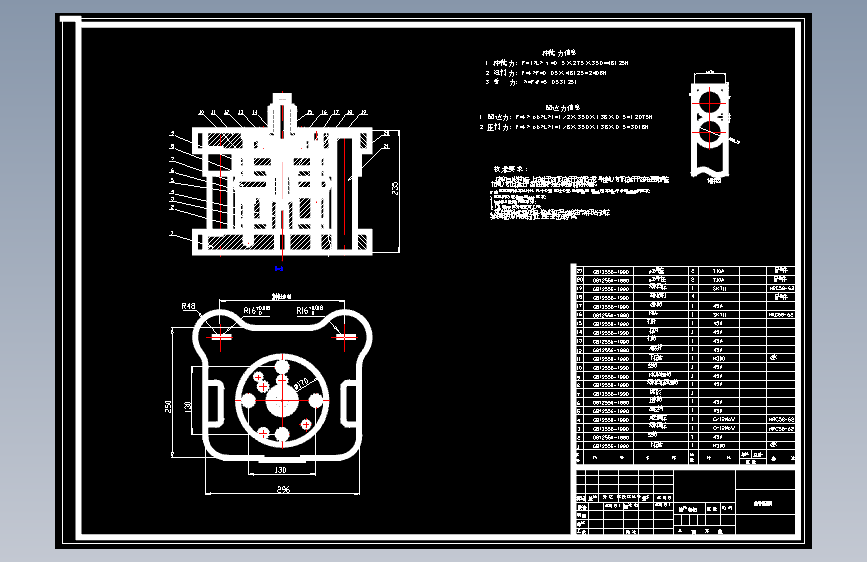
Task: Click the left rectangular slot in plan view
Action: [215, 403]
